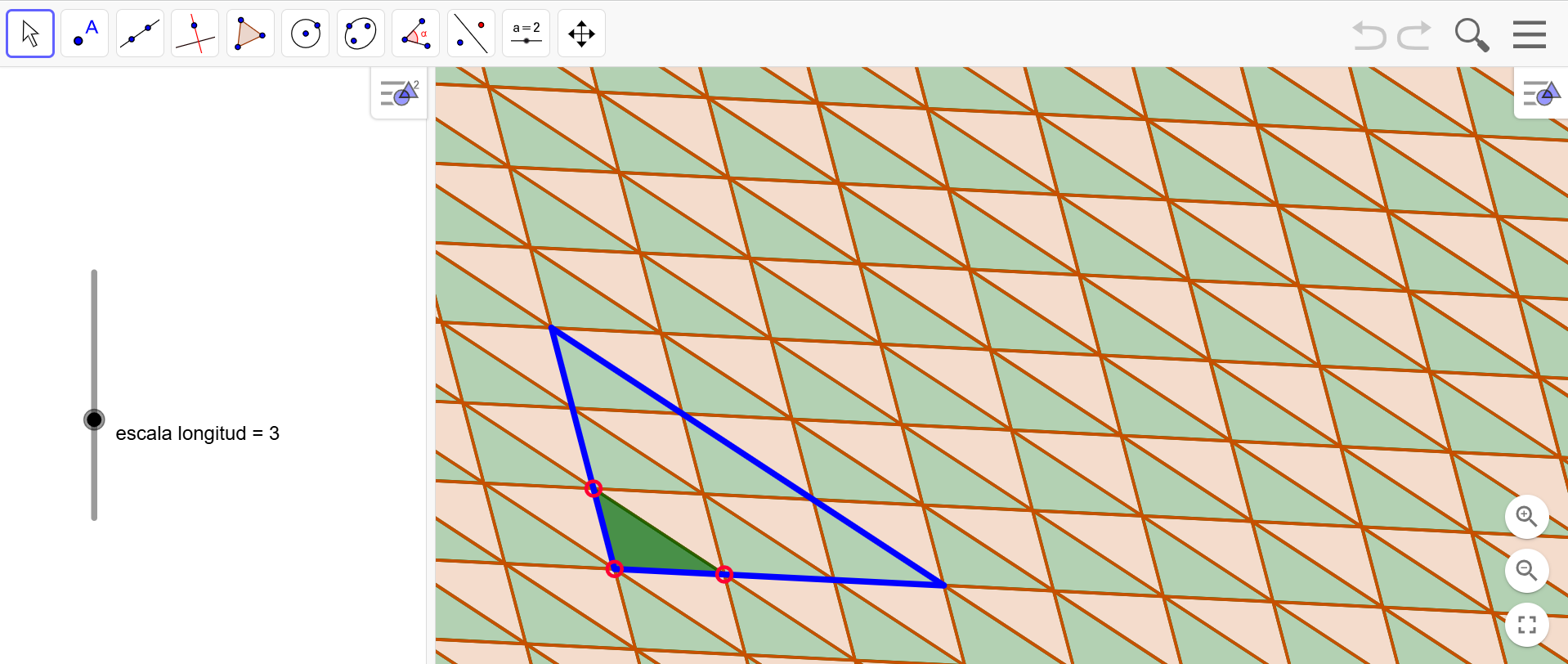Viewport: 1568px width, 664px height.
Task: Select the Move Graphics View tool
Action: click(x=581, y=34)
